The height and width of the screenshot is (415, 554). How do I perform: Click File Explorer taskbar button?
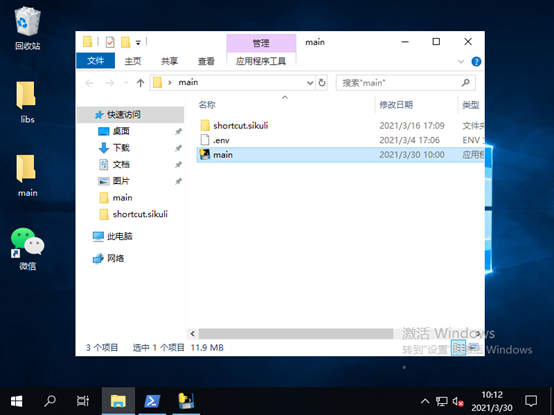tap(118, 401)
